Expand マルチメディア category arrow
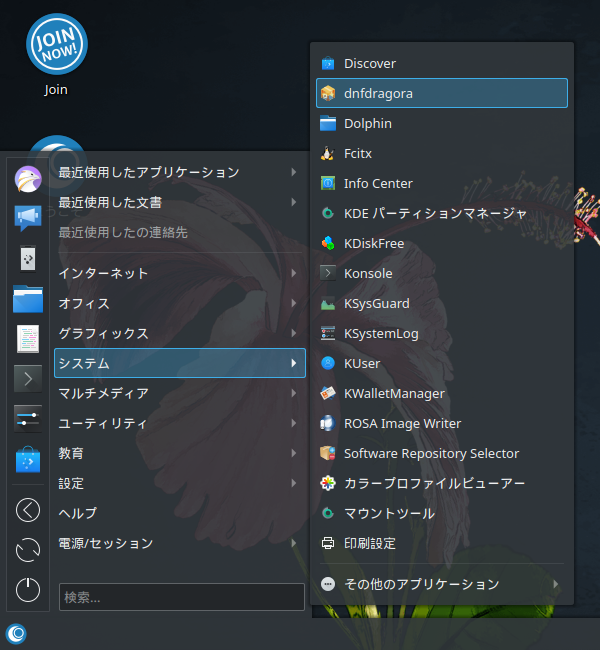The width and height of the screenshot is (600, 650). tap(294, 393)
